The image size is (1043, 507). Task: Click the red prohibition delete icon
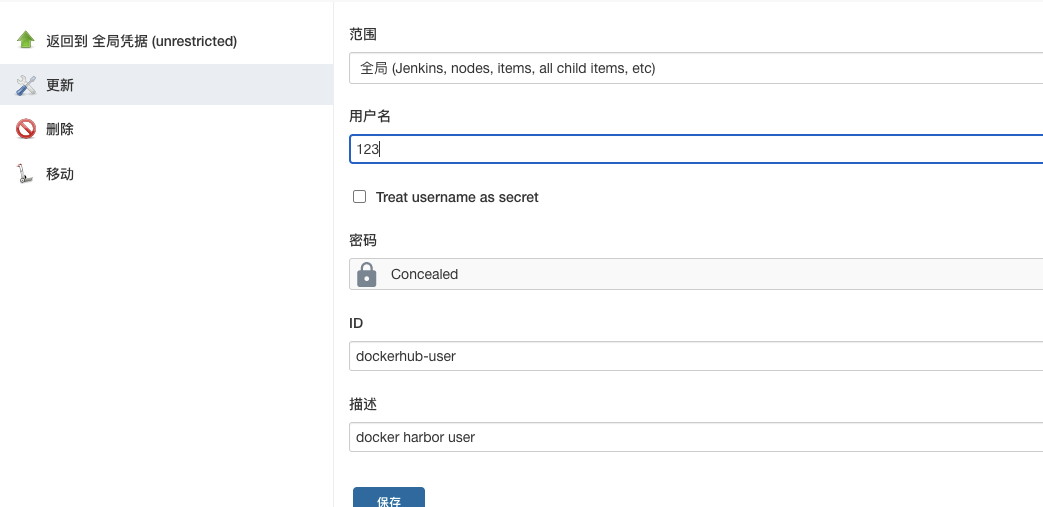26,129
